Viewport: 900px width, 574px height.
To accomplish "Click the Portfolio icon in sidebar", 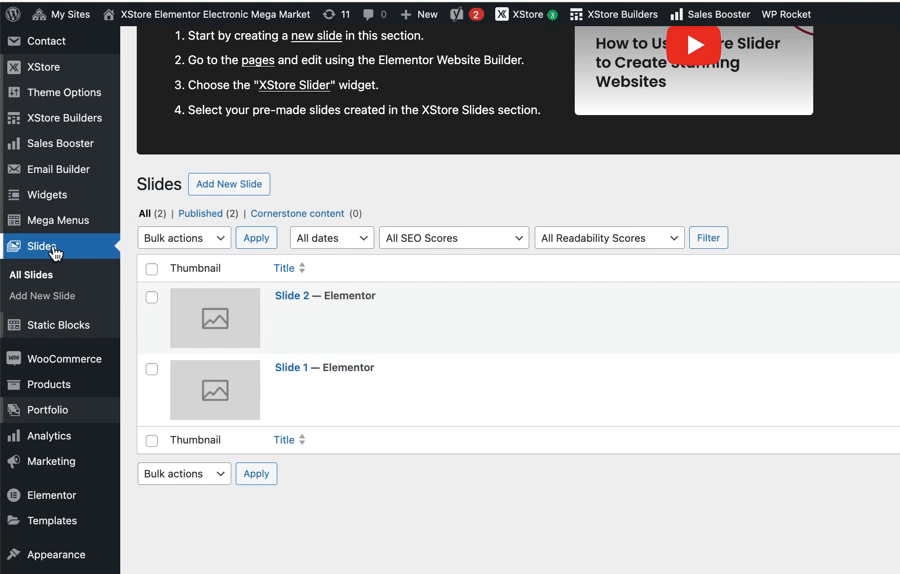I will pos(14,410).
